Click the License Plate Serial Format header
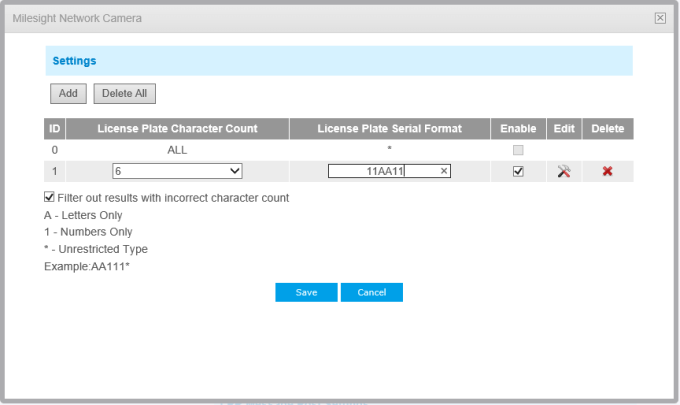The width and height of the screenshot is (680, 405). pos(389,129)
